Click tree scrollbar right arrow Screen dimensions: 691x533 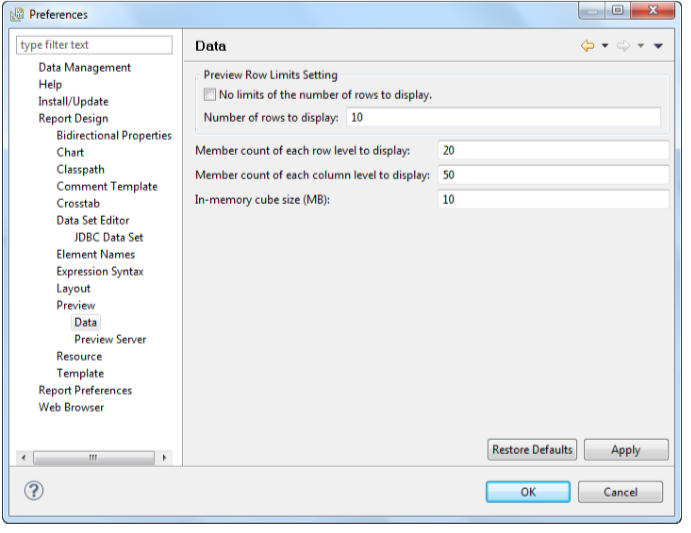click(x=164, y=458)
